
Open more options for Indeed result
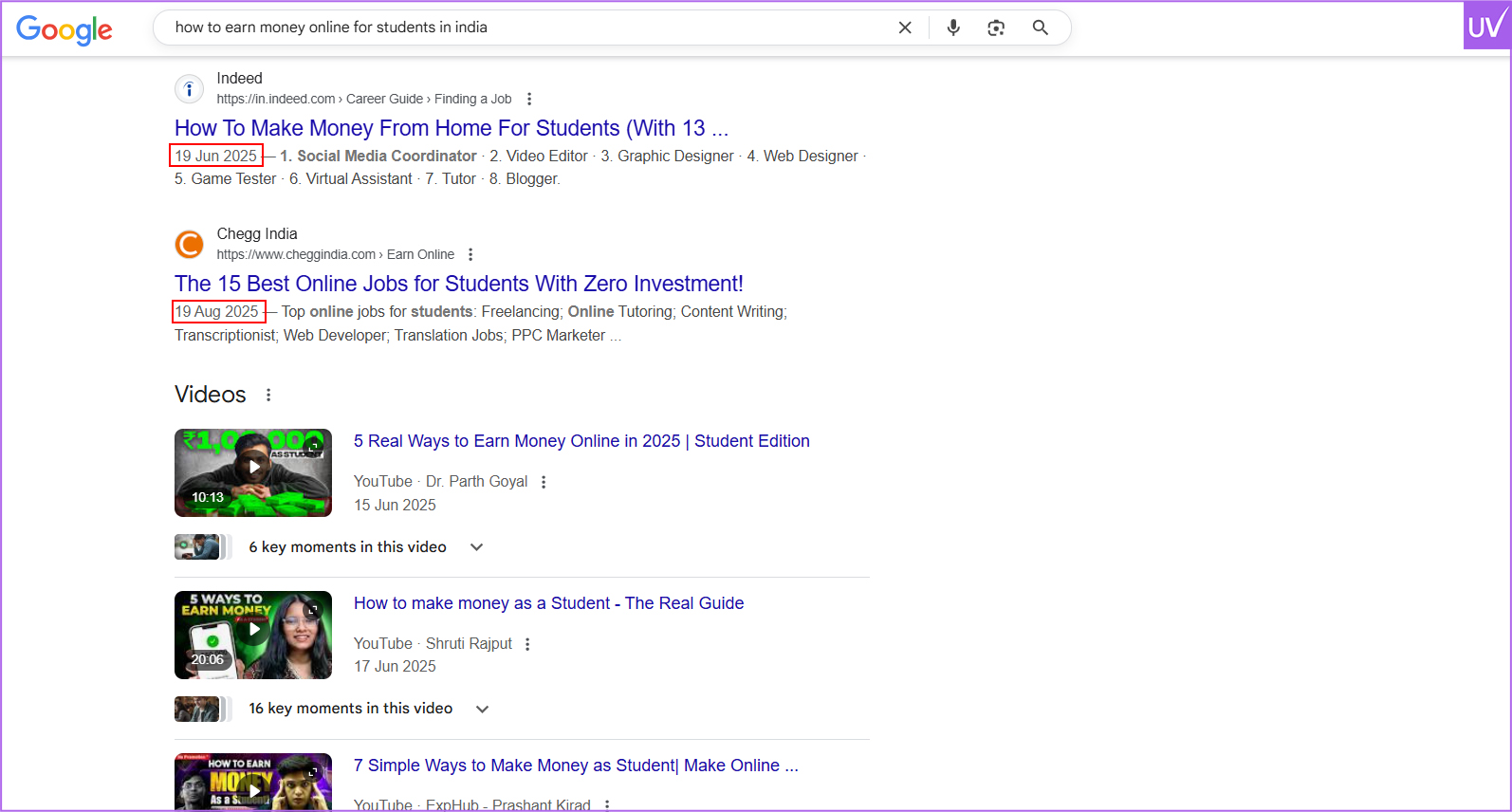(529, 99)
